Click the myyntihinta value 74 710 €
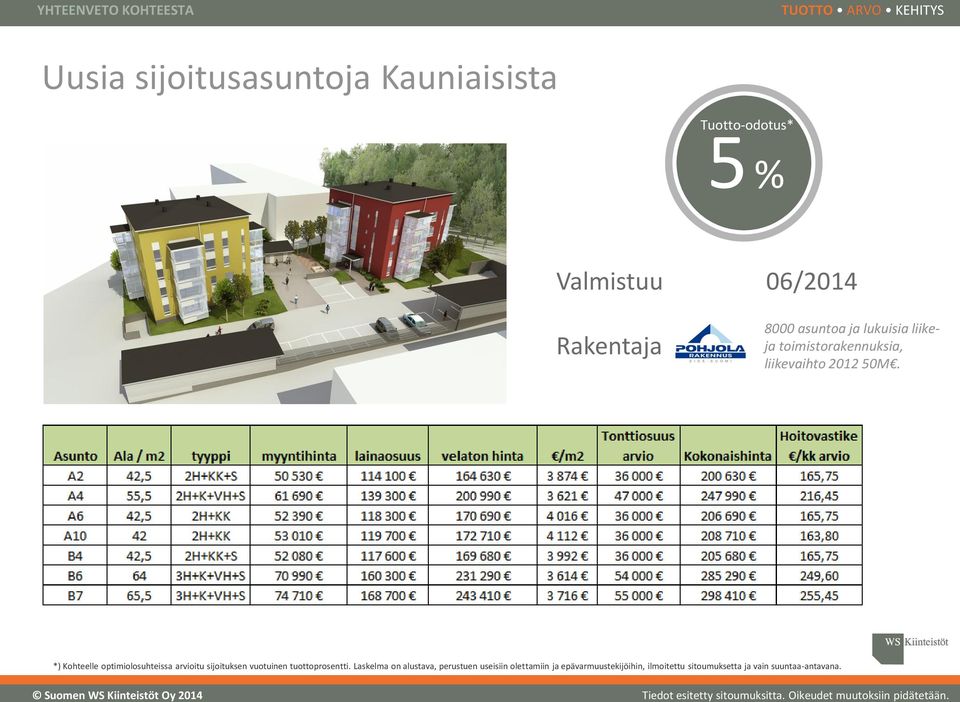 299,595
